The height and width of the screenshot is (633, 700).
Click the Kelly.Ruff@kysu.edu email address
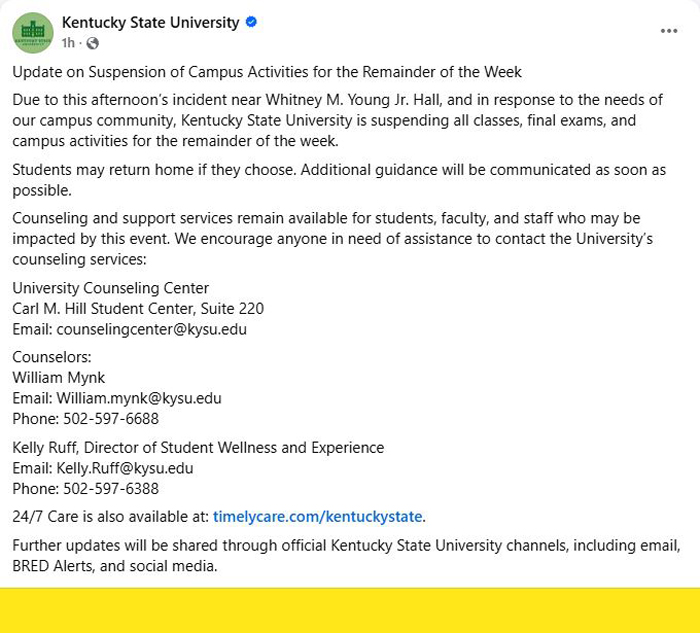[125, 468]
